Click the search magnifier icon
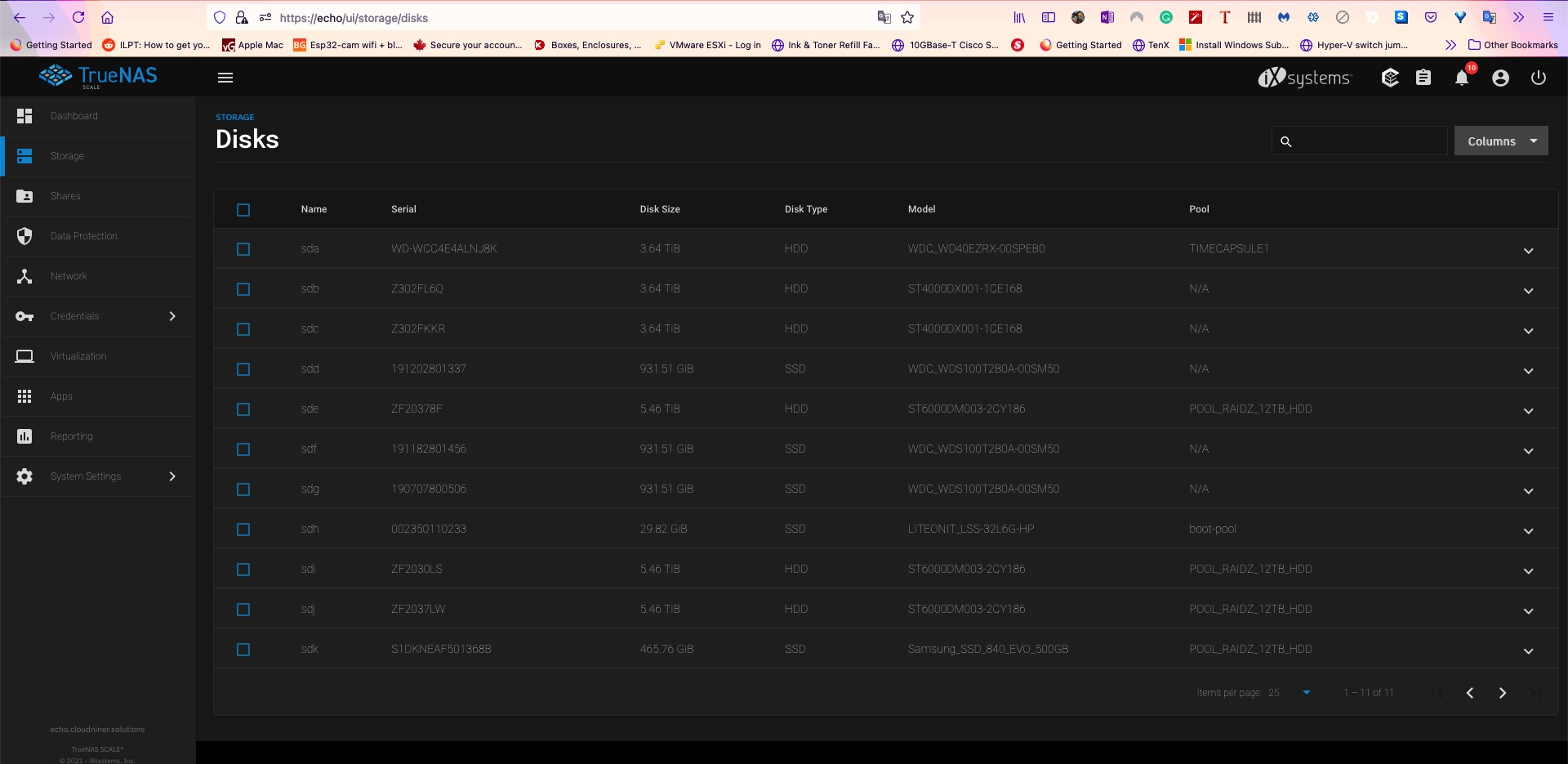The image size is (1568, 764). [x=1286, y=142]
